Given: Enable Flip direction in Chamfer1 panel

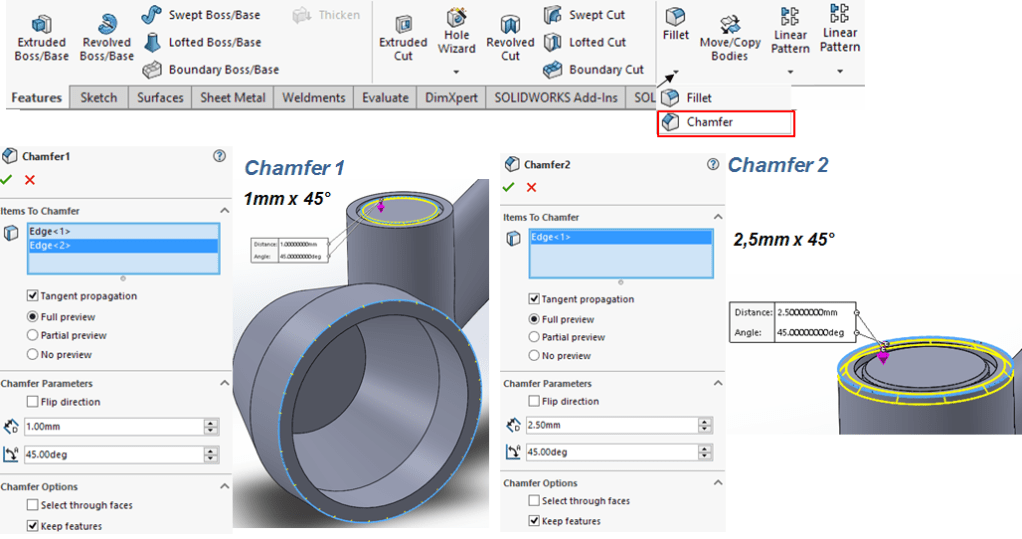Looking at the screenshot, I should 34,402.
